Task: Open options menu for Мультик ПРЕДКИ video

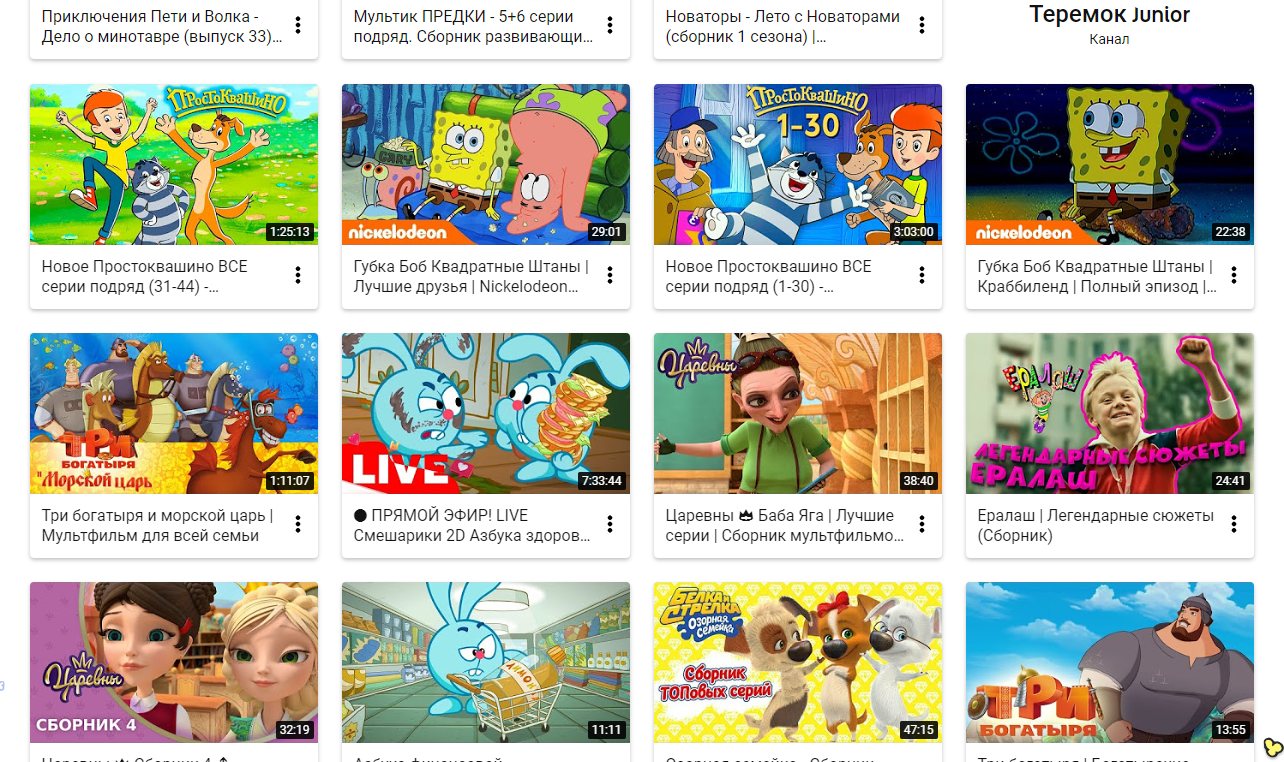Action: pyautogui.click(x=610, y=26)
